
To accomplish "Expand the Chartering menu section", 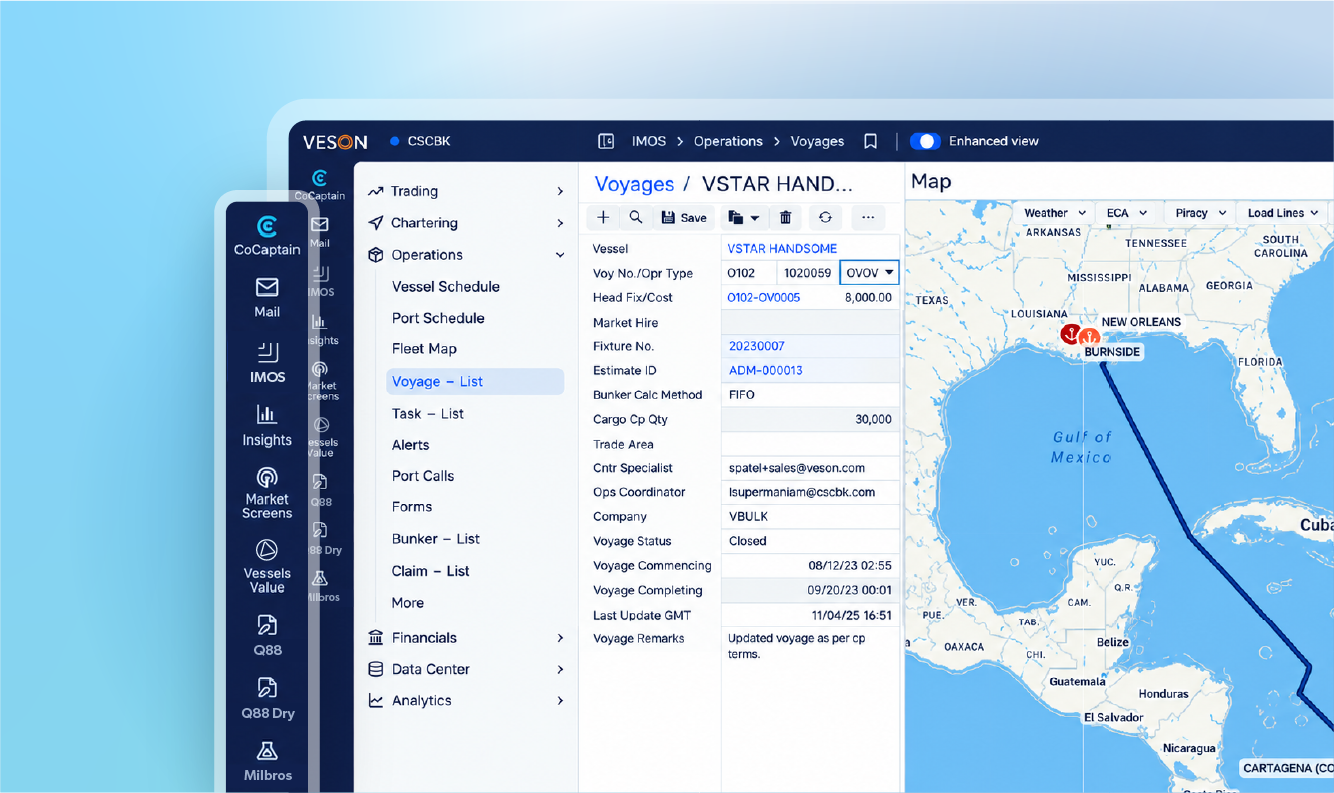I will click(465, 223).
